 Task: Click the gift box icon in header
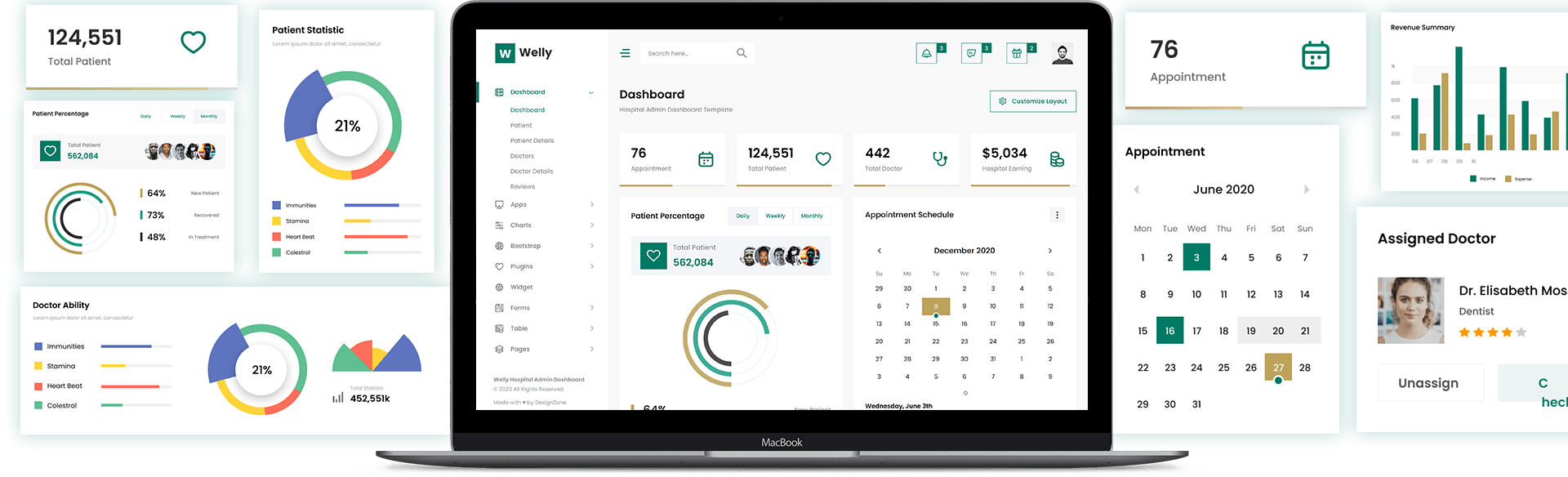click(x=1017, y=54)
